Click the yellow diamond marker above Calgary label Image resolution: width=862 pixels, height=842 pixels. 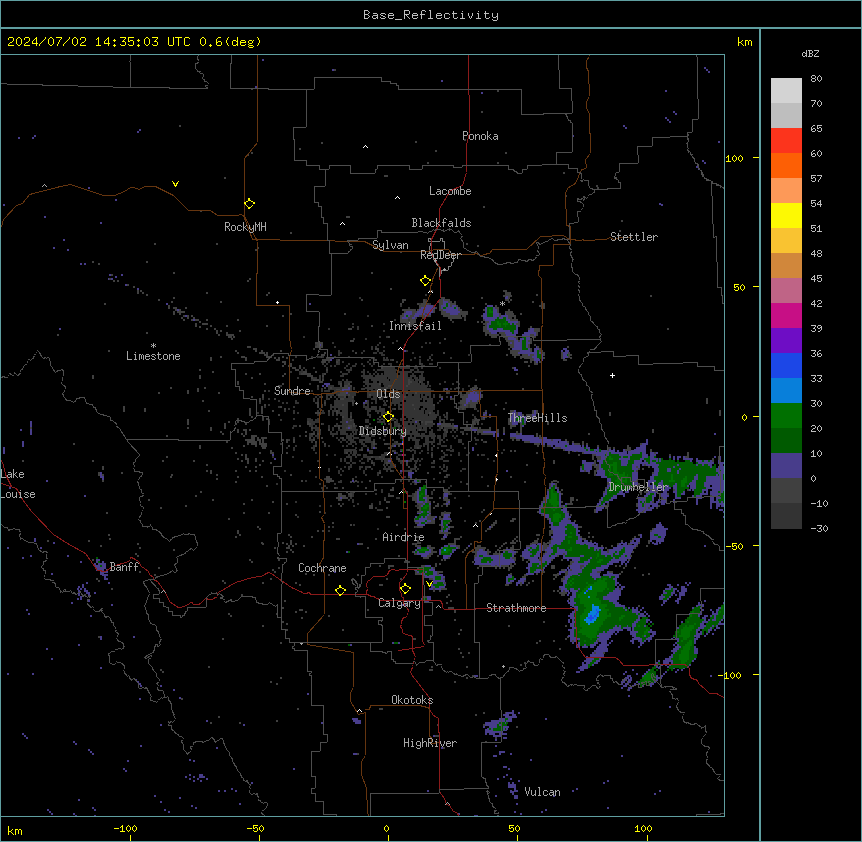[x=405, y=589]
